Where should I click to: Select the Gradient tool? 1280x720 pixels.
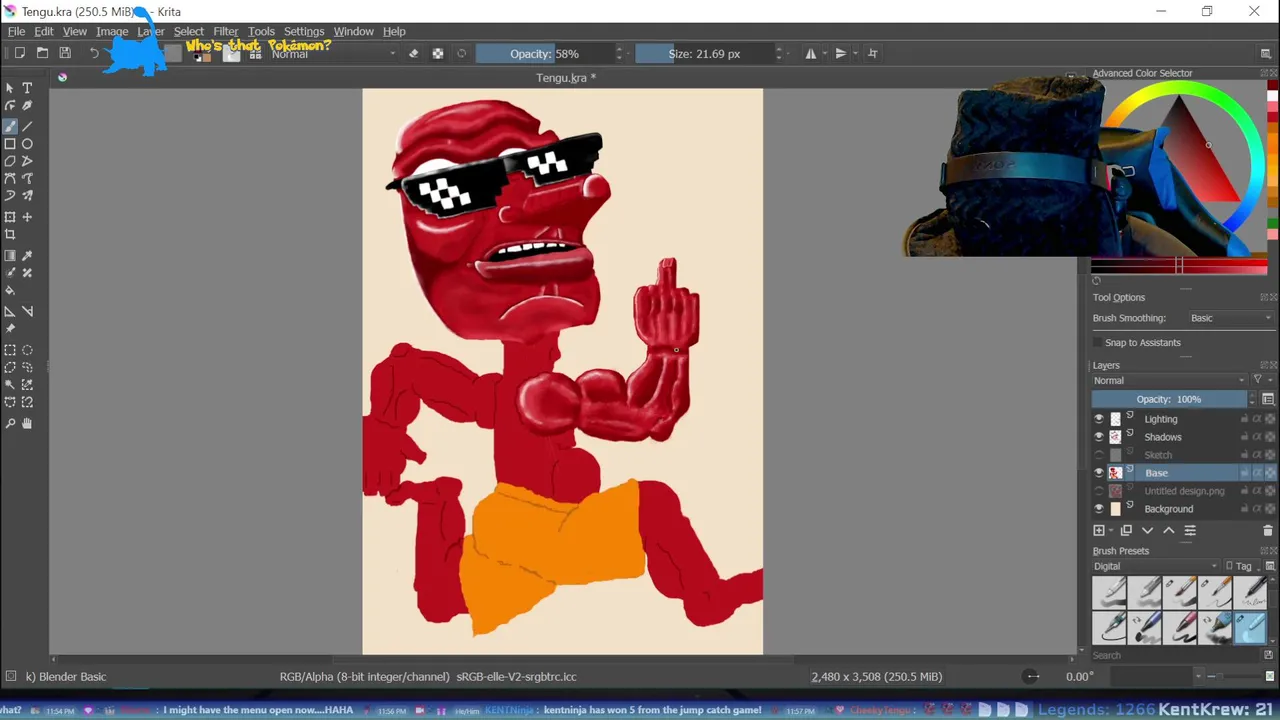click(10, 256)
